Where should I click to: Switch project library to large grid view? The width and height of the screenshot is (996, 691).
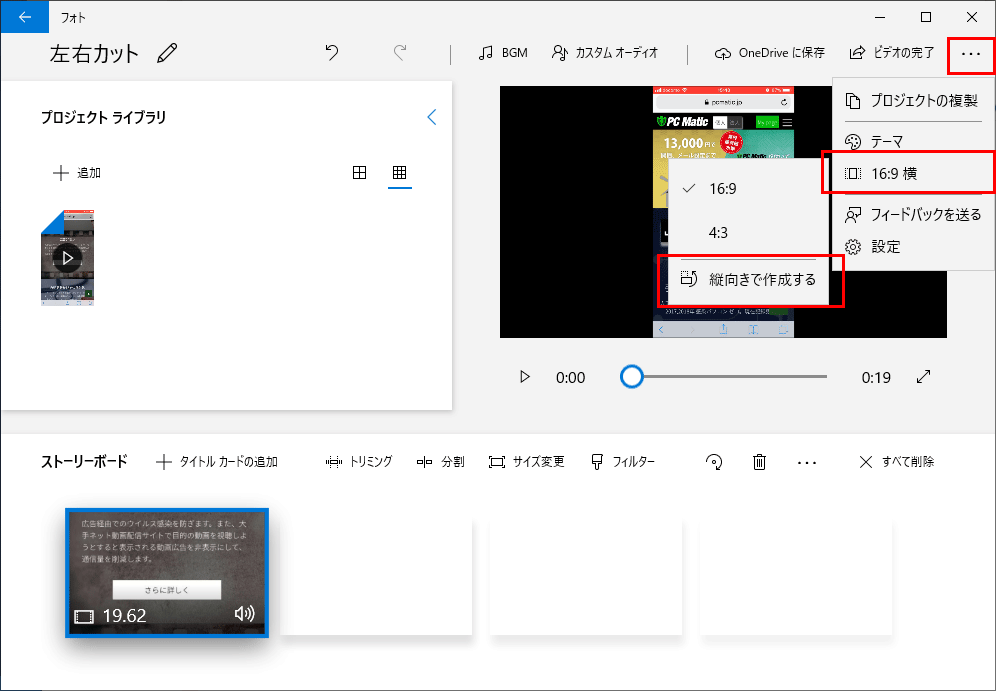[360, 172]
